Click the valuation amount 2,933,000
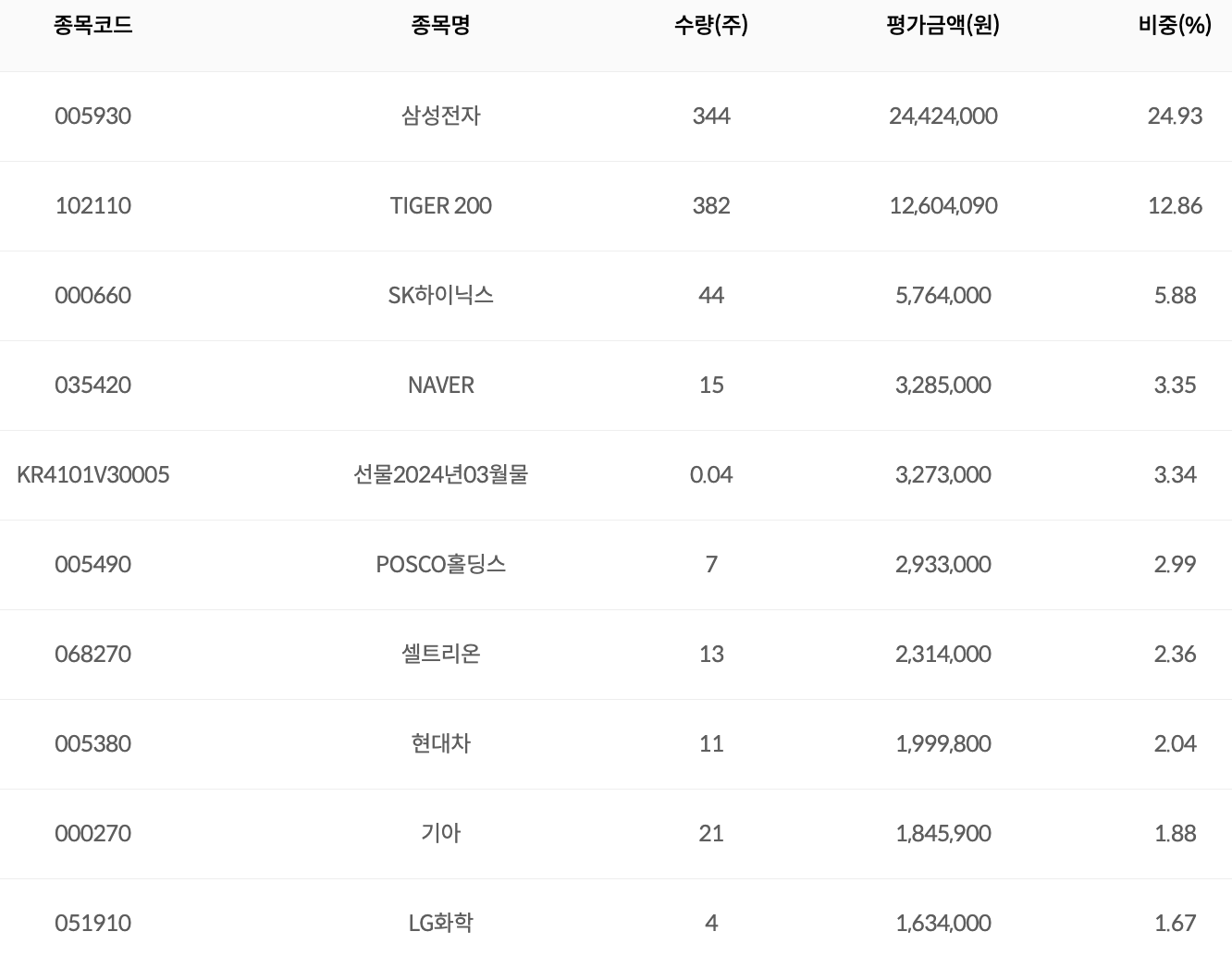The height and width of the screenshot is (956, 1232). pyautogui.click(x=943, y=564)
